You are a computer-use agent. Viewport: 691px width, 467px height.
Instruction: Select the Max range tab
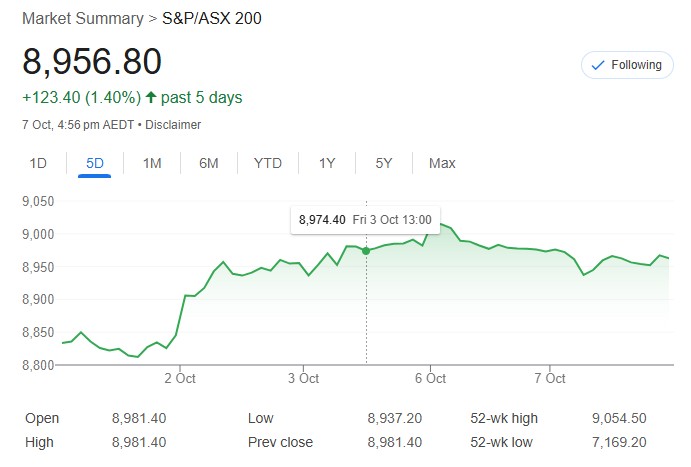[x=442, y=163]
